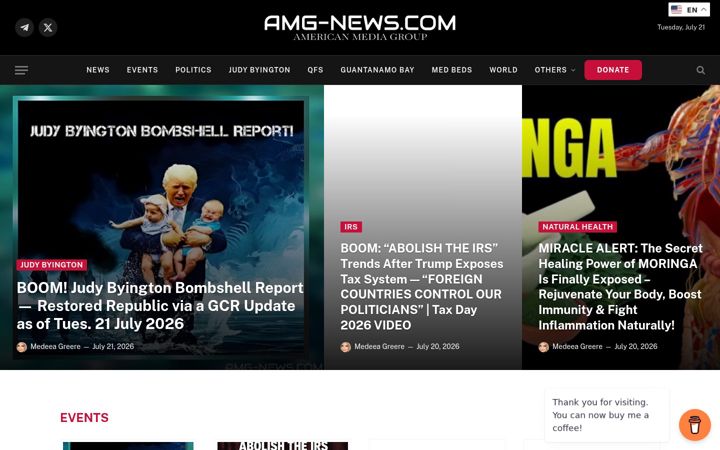Click the US flag language icon
This screenshot has width=720, height=450.
676,9
